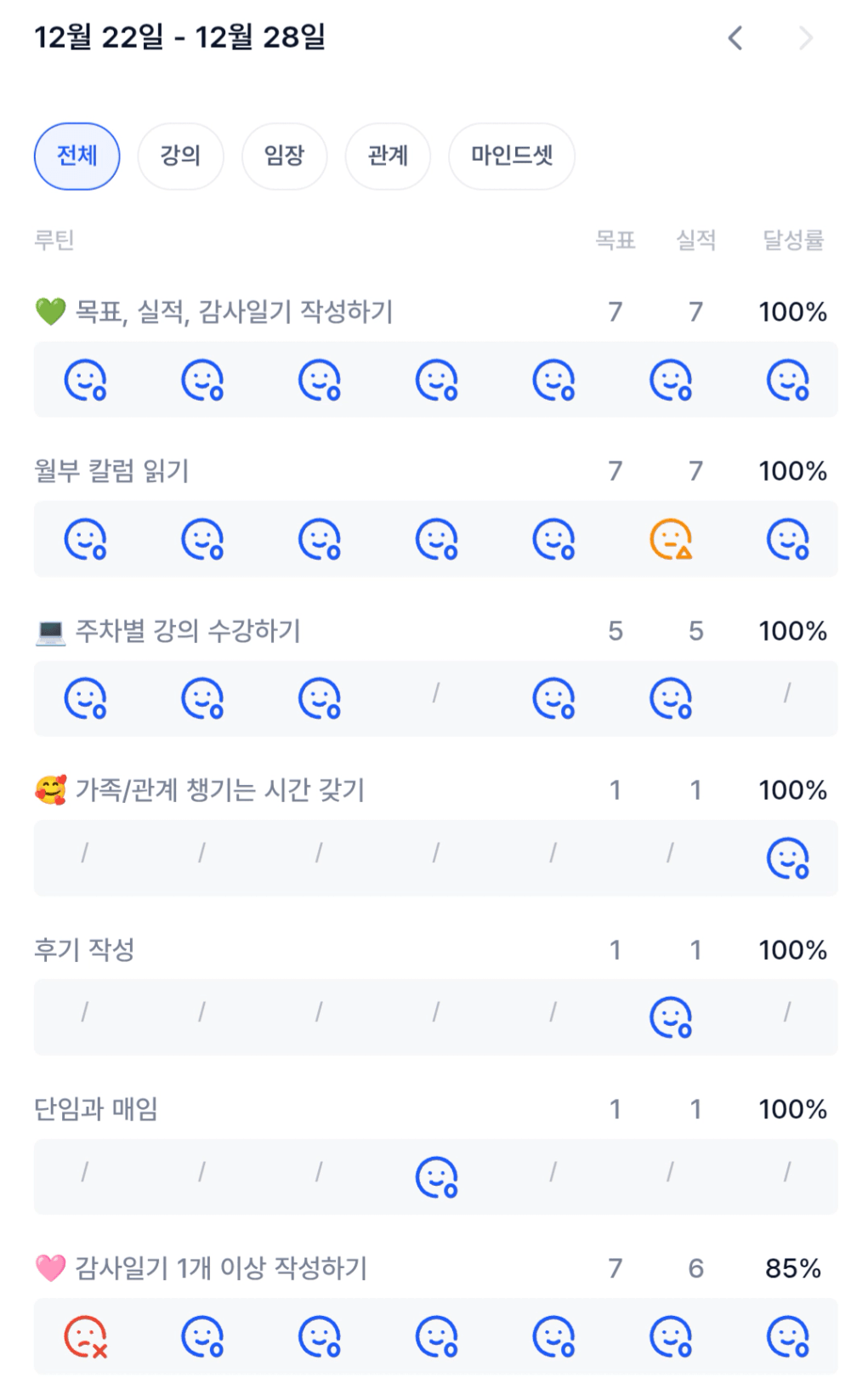This screenshot has width=868, height=1395.
Task: Show the 관계 category tab
Action: pos(388,156)
